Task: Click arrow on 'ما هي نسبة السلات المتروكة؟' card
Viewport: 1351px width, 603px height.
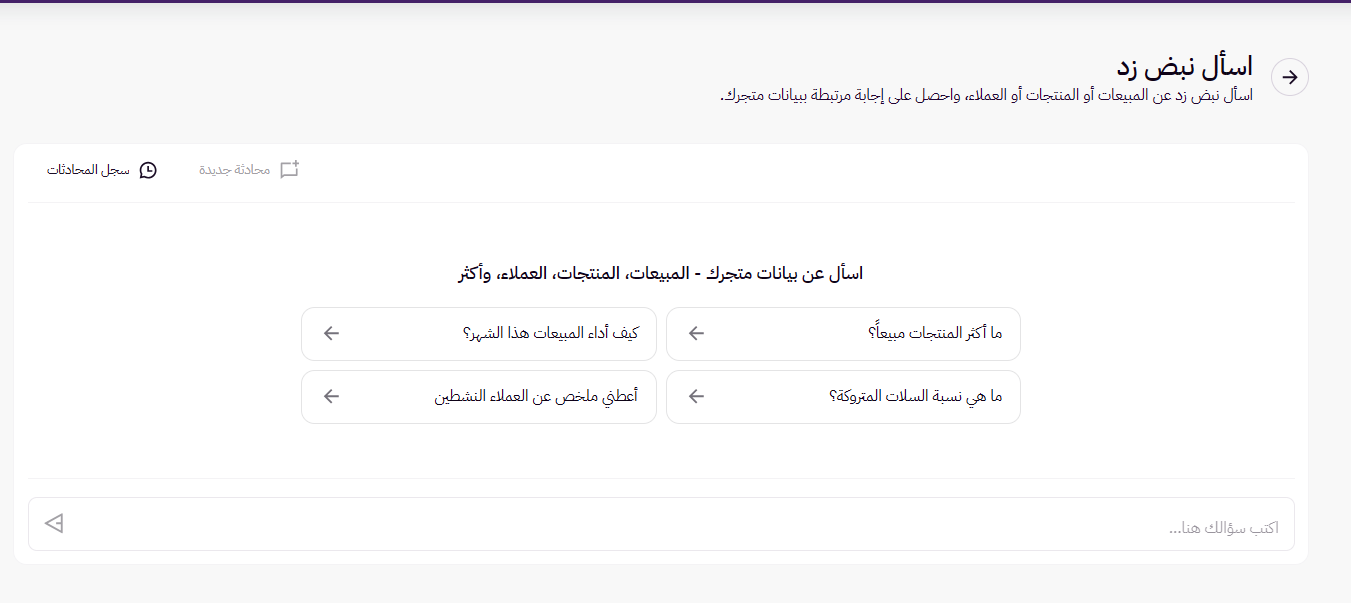Action: (x=697, y=397)
